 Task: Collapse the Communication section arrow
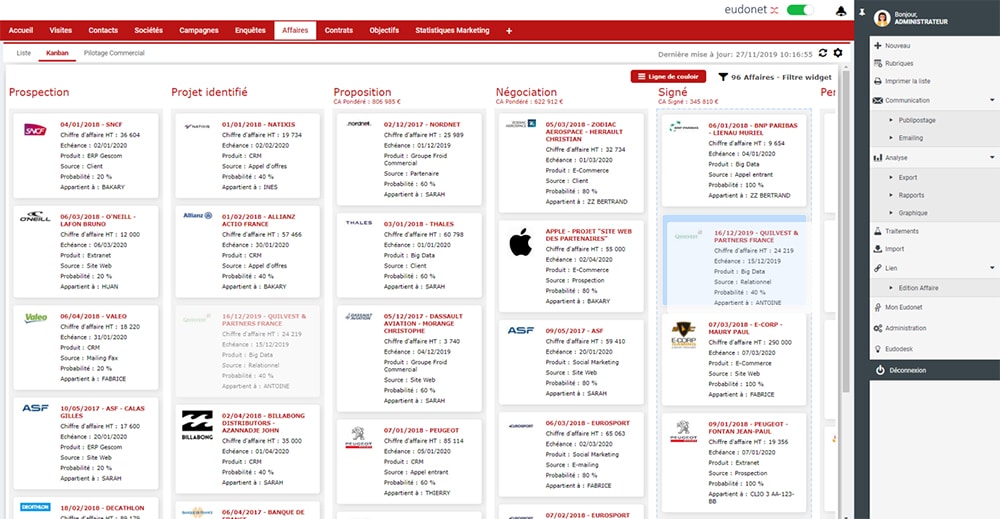(x=992, y=100)
